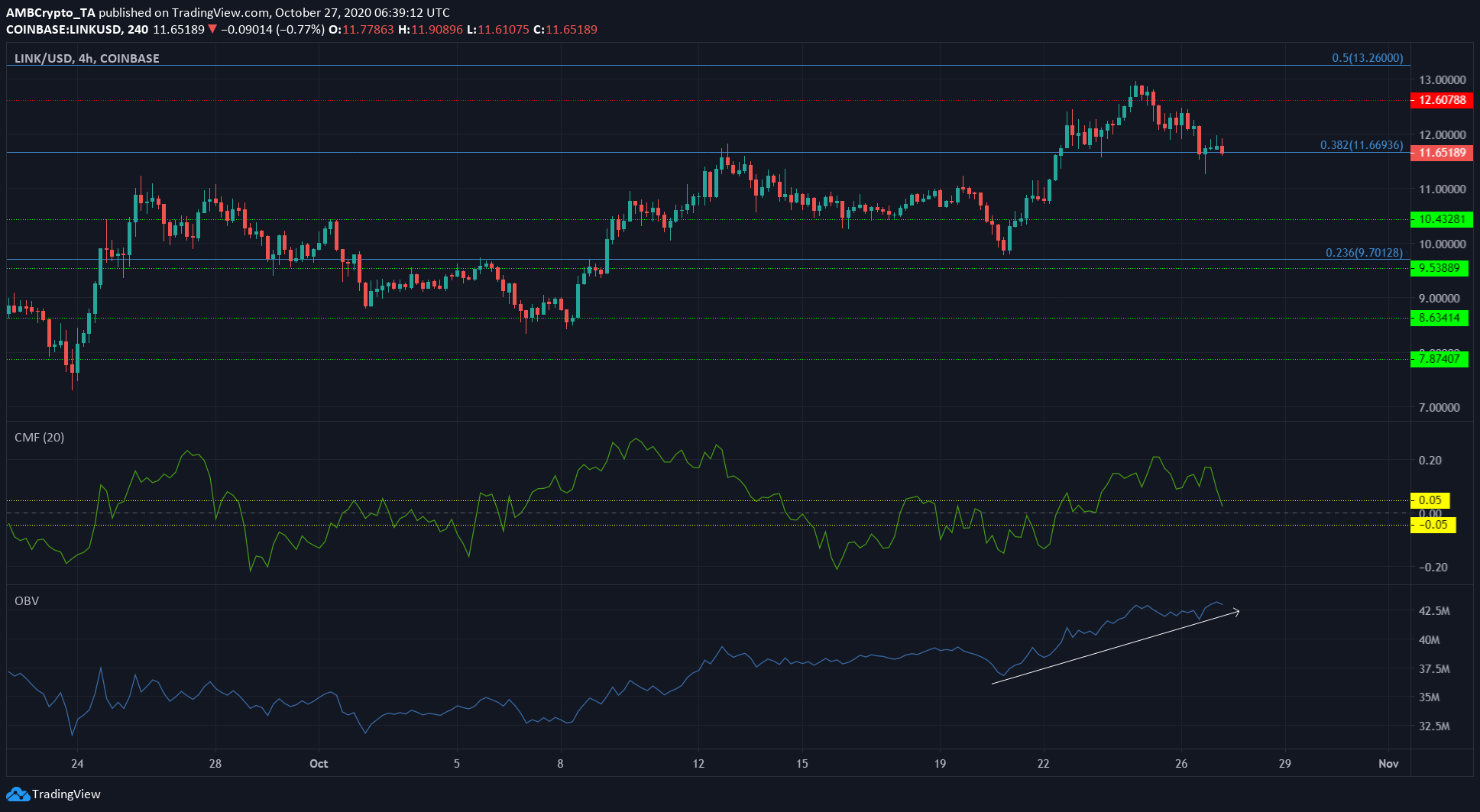Click the current price label 11.65189
1480x812 pixels.
[x=1441, y=153]
